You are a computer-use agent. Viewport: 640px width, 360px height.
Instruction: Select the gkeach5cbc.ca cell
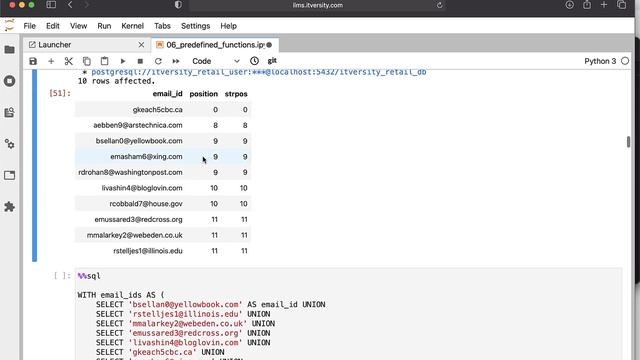point(158,110)
